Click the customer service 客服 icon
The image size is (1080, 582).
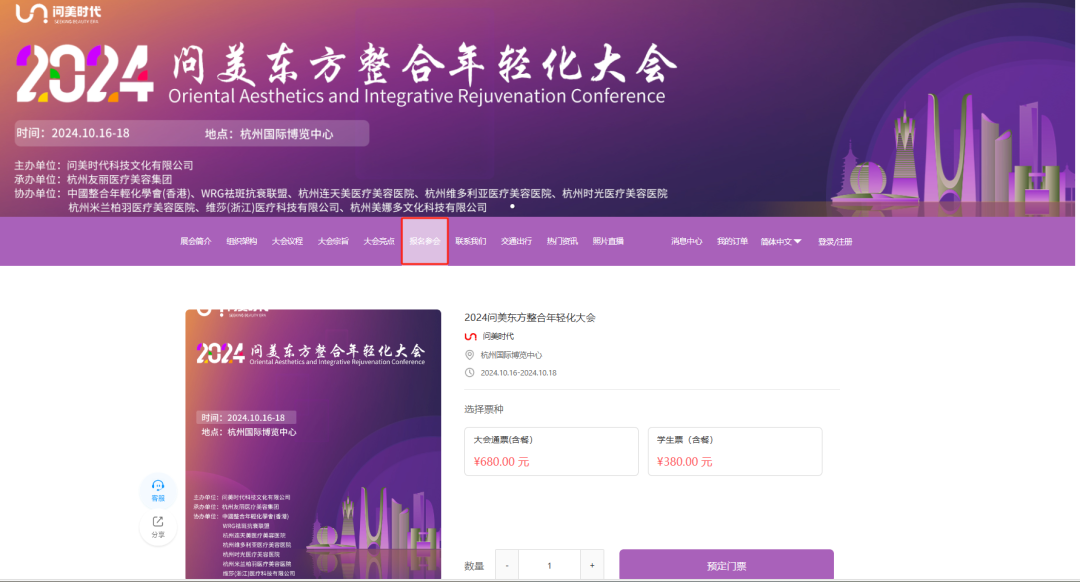tap(158, 490)
